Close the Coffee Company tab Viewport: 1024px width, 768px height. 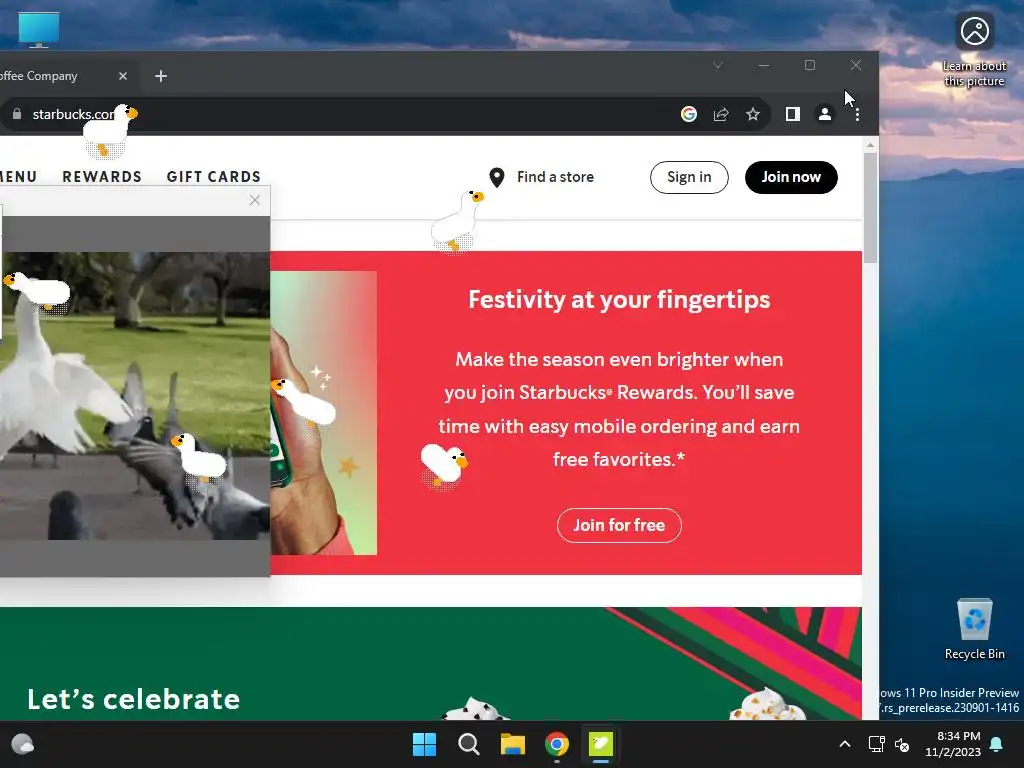click(x=123, y=76)
